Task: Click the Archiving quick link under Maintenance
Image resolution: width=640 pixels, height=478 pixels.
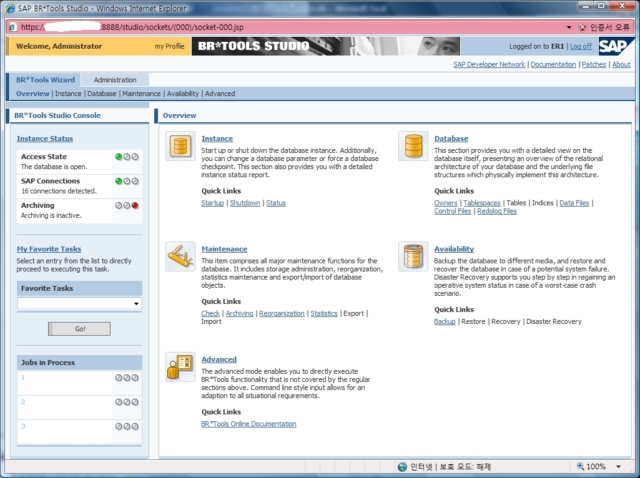Action: click(x=239, y=313)
